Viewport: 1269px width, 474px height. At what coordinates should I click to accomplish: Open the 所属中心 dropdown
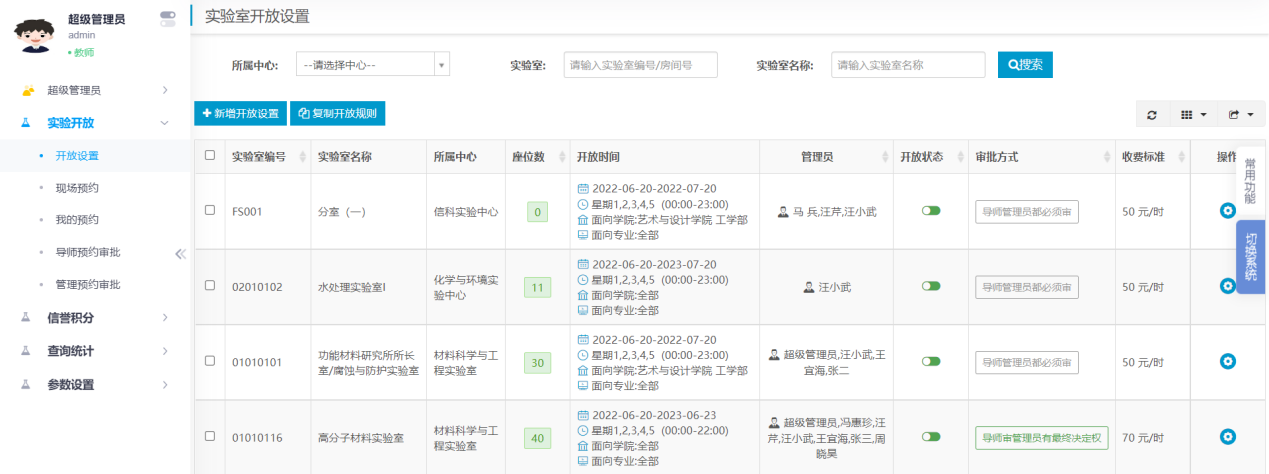tap(373, 65)
